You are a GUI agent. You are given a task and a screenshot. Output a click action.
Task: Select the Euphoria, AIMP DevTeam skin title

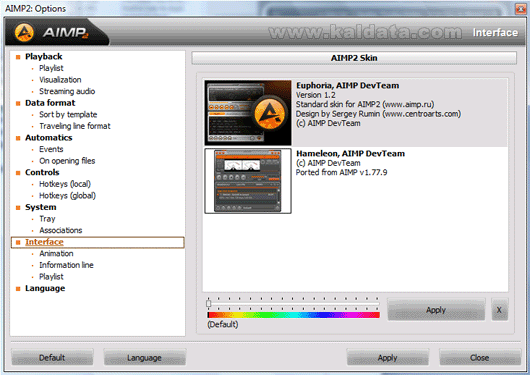[x=347, y=86]
